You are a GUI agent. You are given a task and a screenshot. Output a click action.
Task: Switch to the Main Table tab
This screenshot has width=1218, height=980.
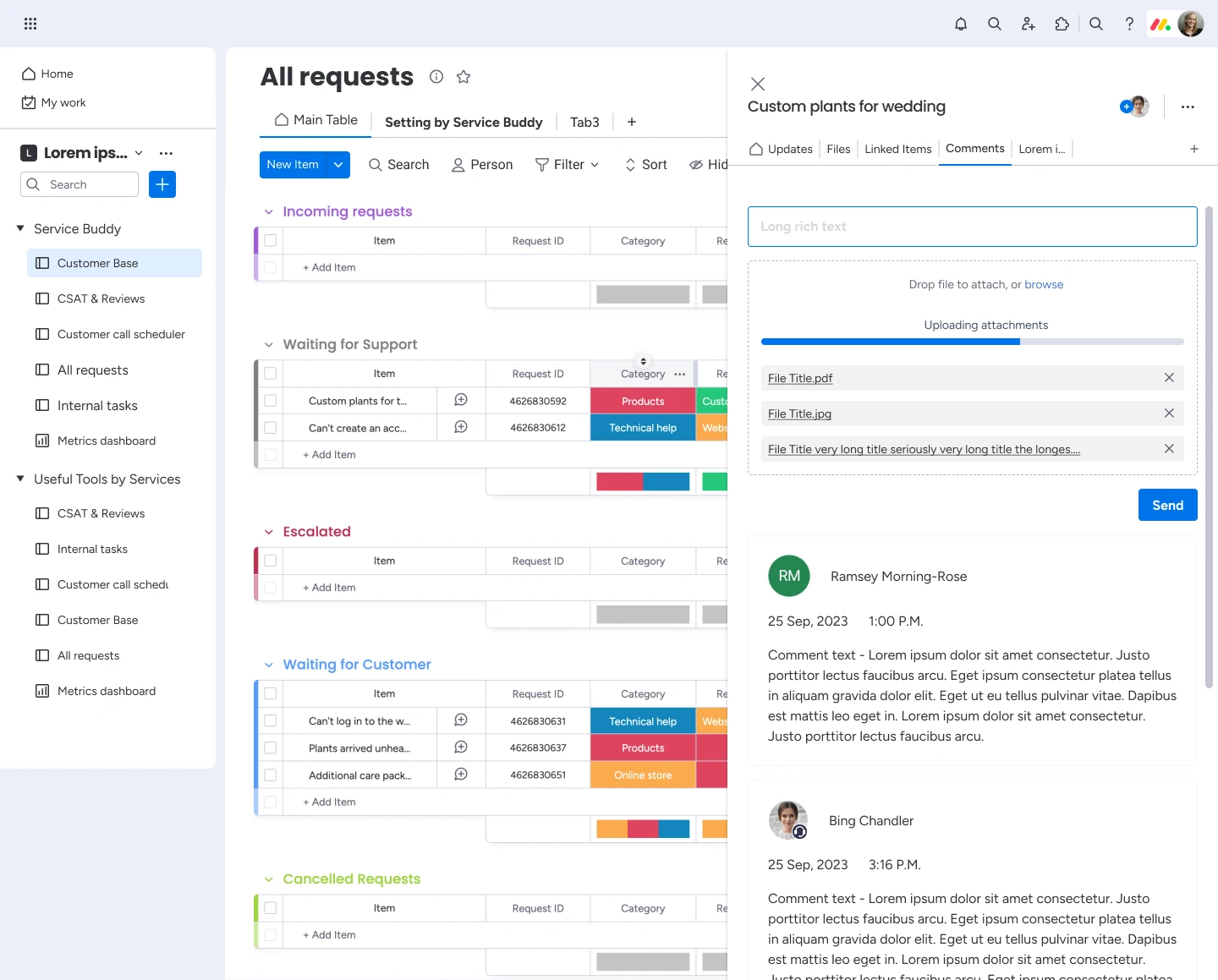tap(315, 120)
